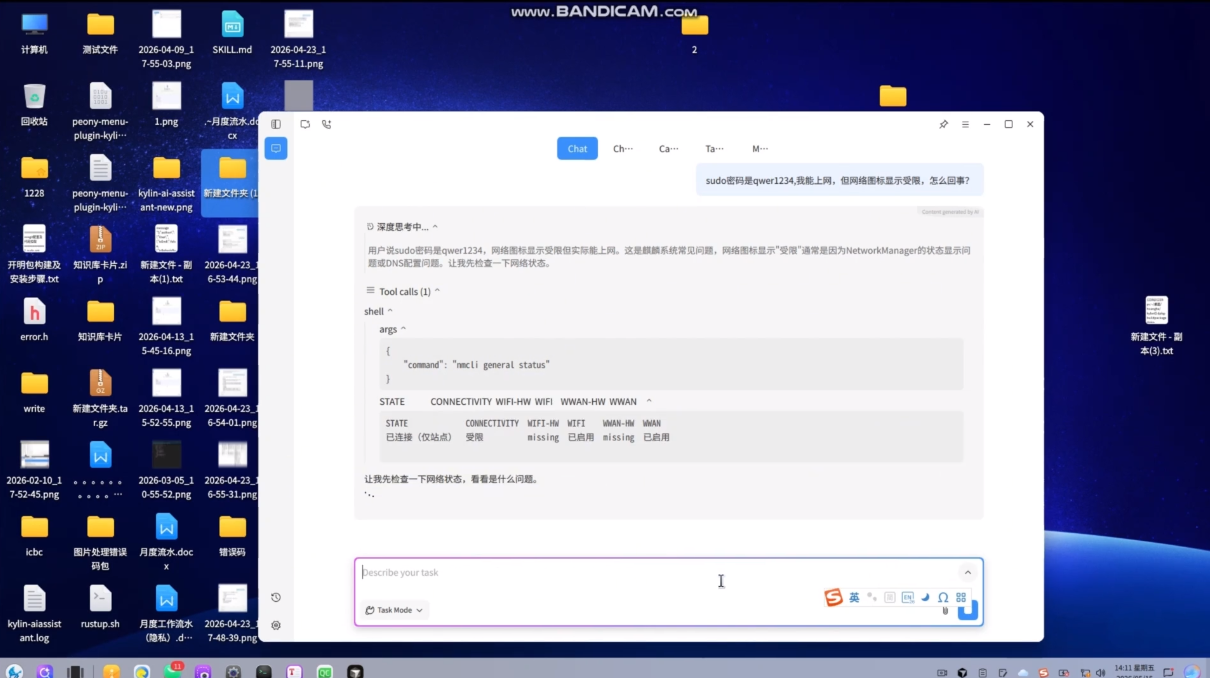Viewport: 1210px width, 678px height.
Task: Toggle Sogou punctuation mode icon
Action: (872, 597)
